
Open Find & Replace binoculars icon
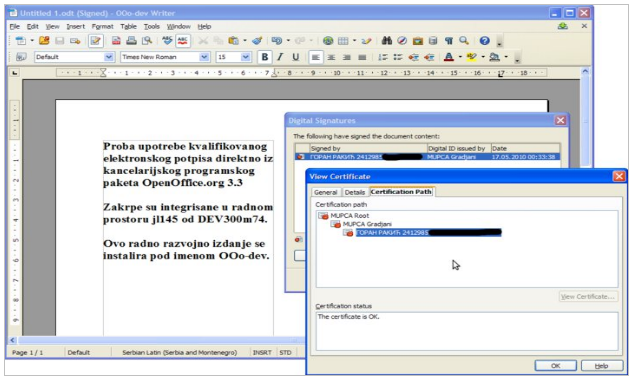(x=387, y=41)
